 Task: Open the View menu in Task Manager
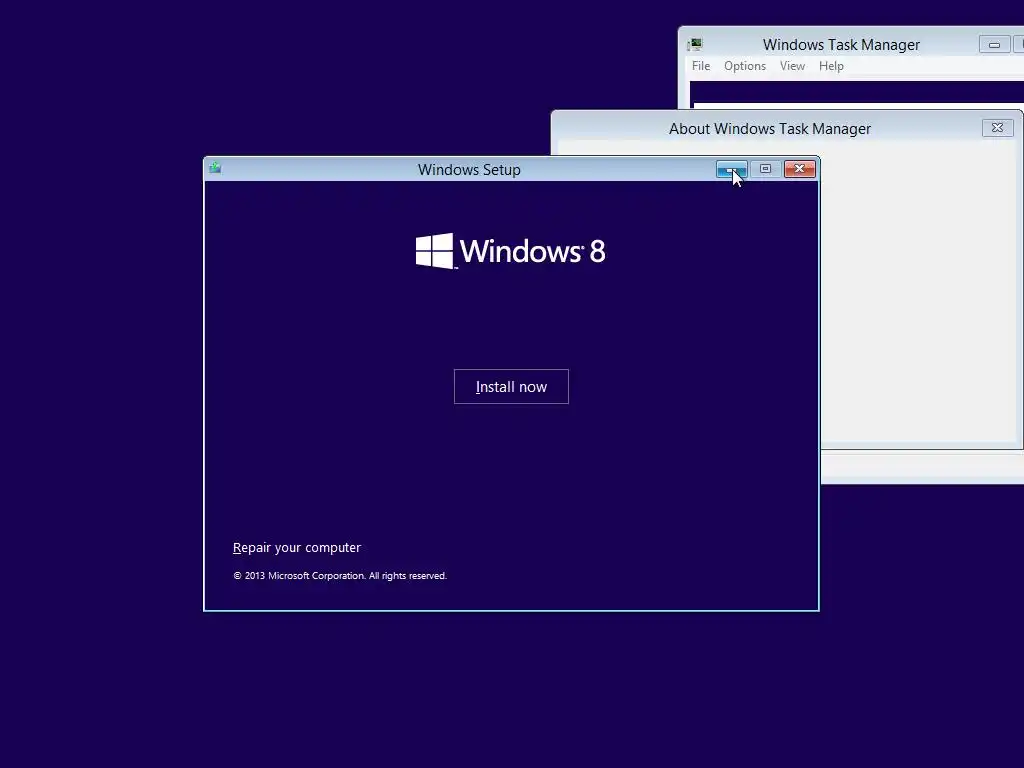tap(792, 66)
